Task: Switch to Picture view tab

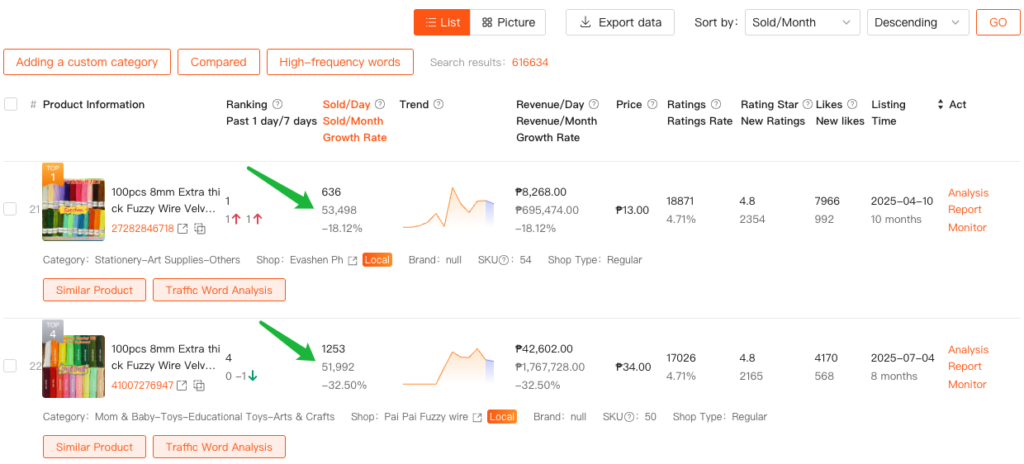Action: coord(508,22)
